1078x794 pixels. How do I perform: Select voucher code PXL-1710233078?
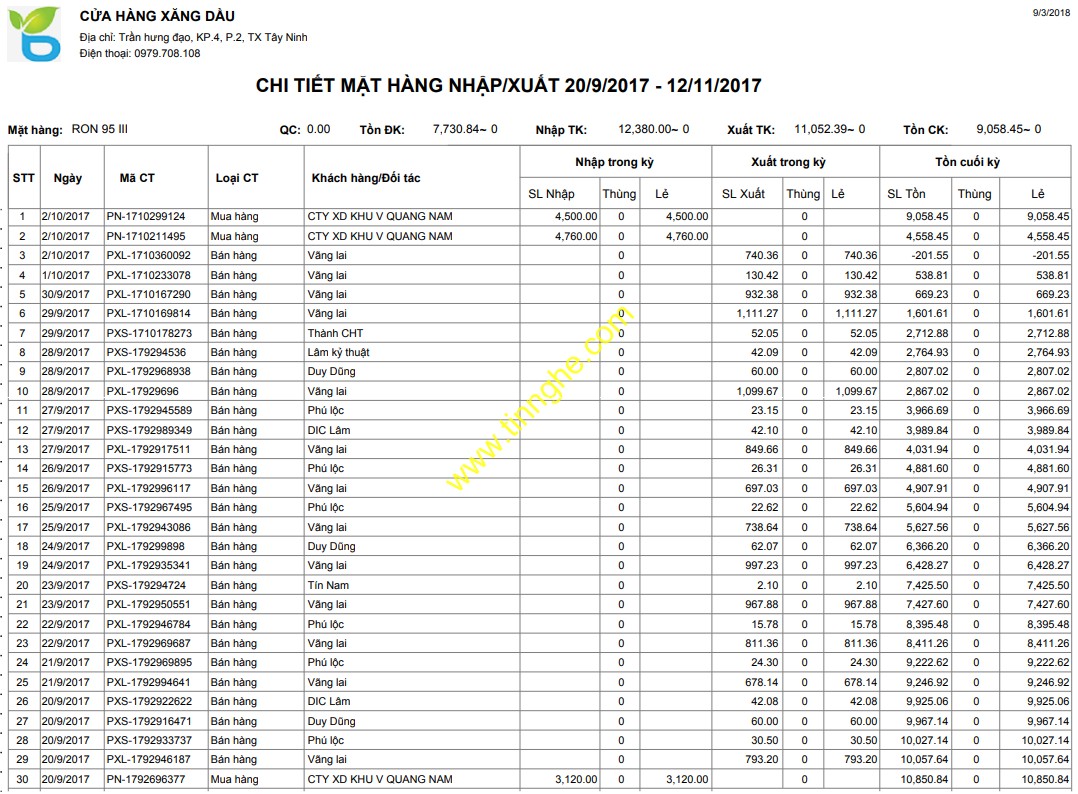pyautogui.click(x=148, y=275)
